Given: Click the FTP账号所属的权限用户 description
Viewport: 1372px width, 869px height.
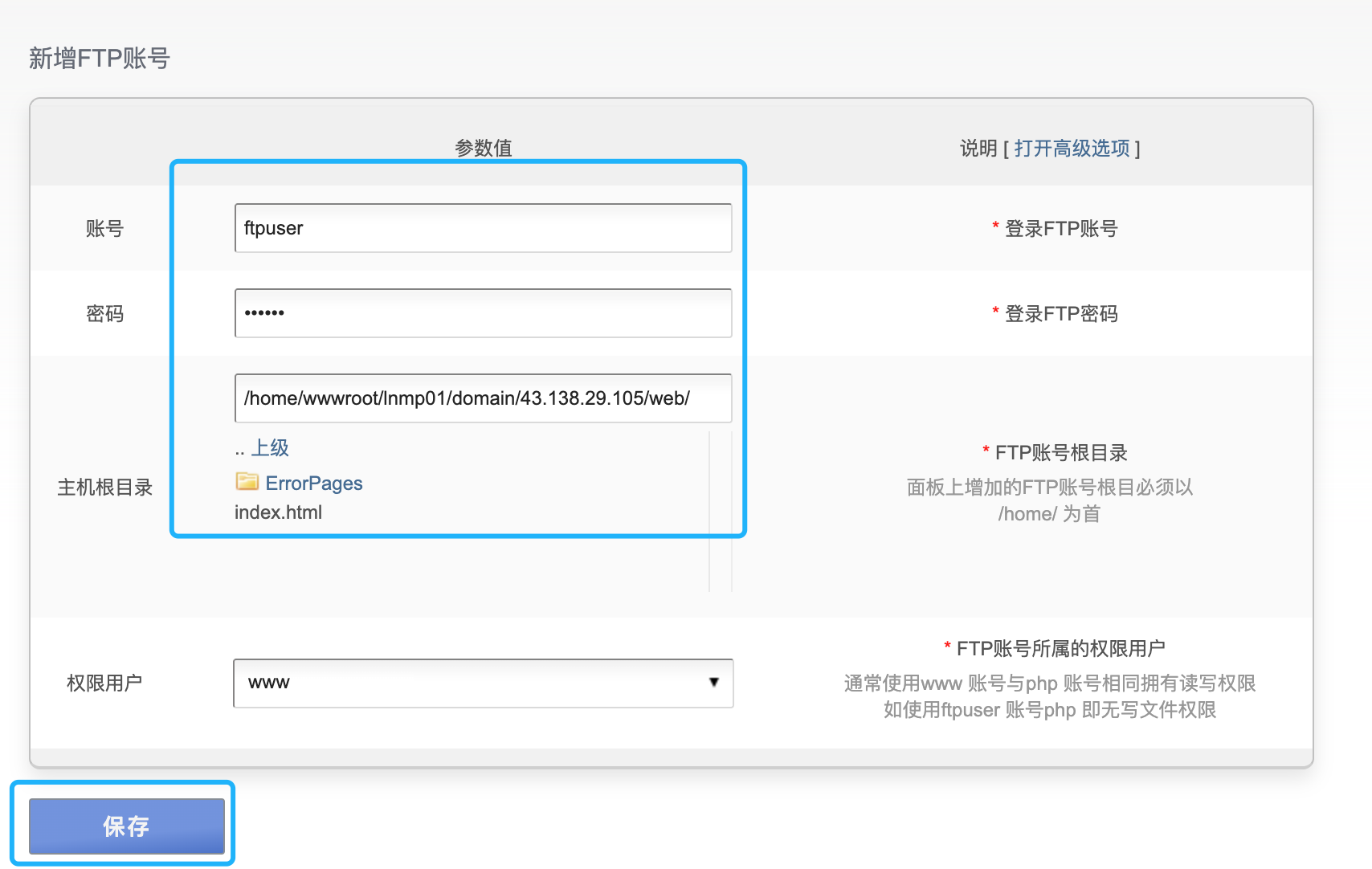Looking at the screenshot, I should pyautogui.click(x=1060, y=648).
